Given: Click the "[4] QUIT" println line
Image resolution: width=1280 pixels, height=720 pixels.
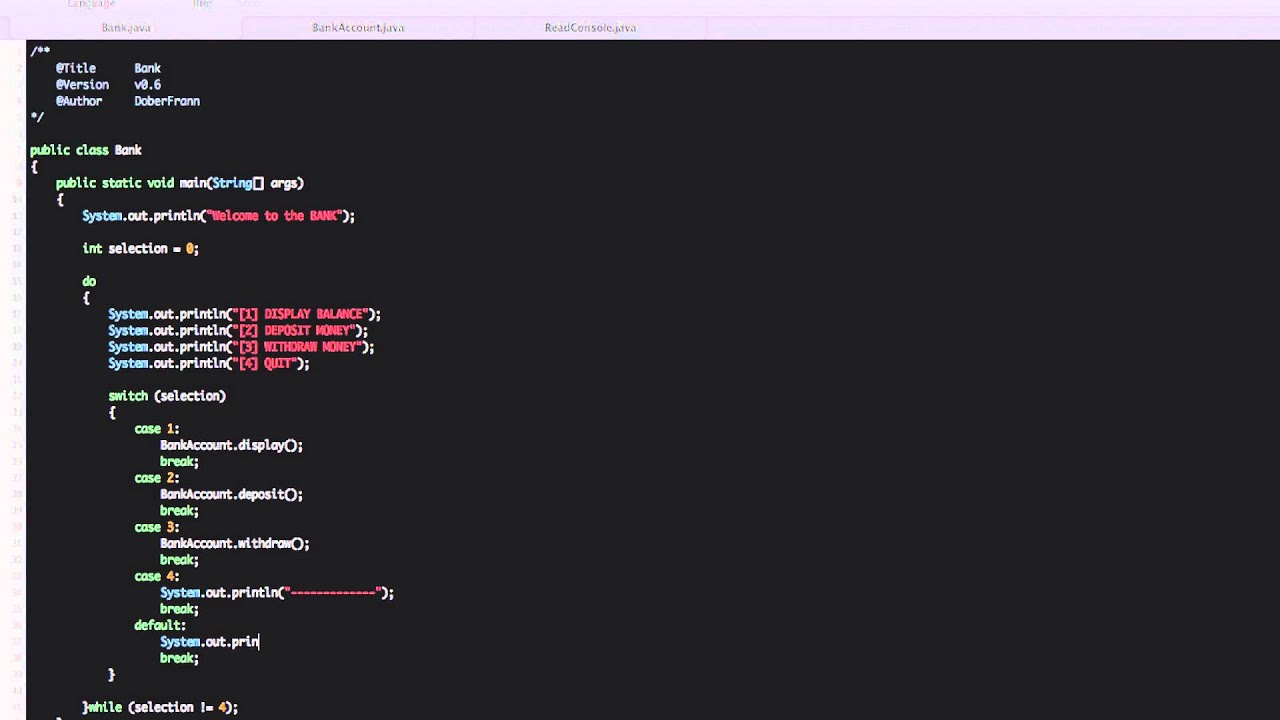Looking at the screenshot, I should point(209,363).
